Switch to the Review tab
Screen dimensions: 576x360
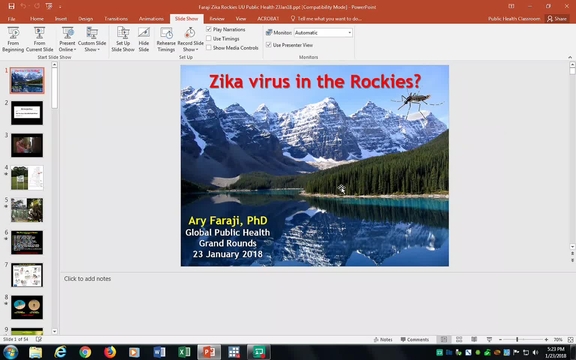(x=217, y=19)
